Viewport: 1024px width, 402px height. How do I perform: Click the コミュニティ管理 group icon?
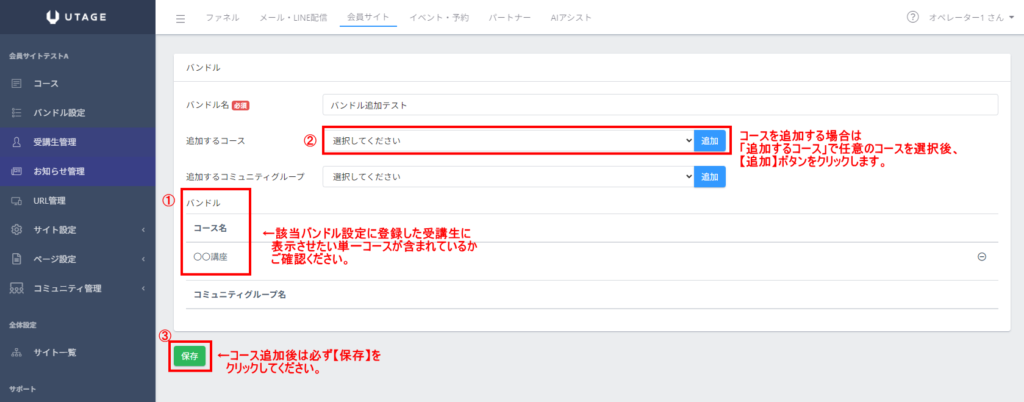pyautogui.click(x=17, y=288)
